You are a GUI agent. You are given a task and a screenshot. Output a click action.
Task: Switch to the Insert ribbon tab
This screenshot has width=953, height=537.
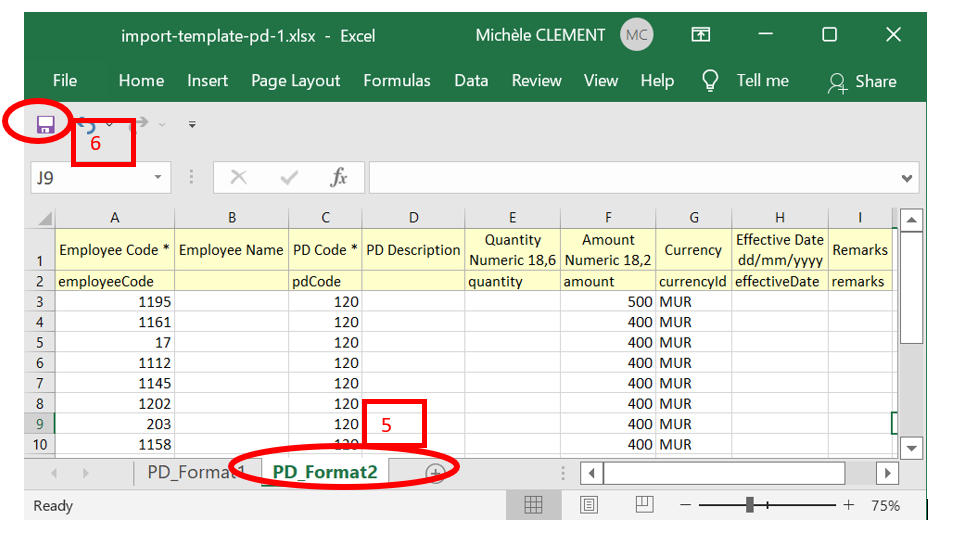(x=207, y=81)
